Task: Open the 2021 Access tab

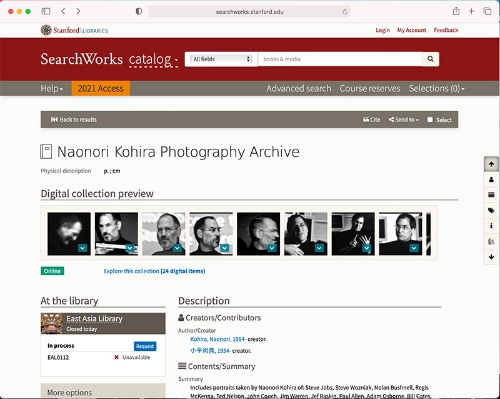Action: 101,88
